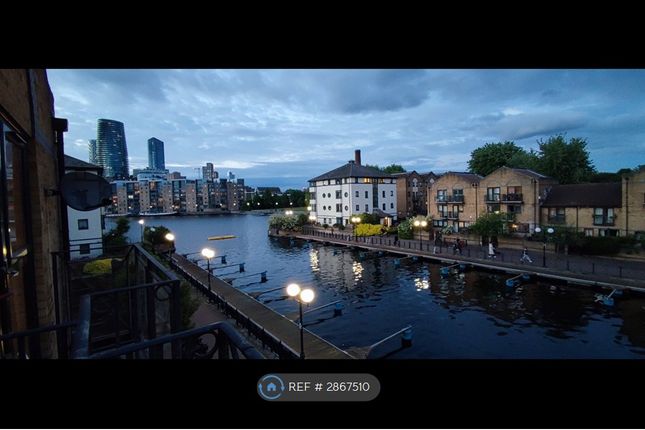Click the yellow floating pontoon on the water
The width and height of the screenshot is (645, 430).
[221, 238]
